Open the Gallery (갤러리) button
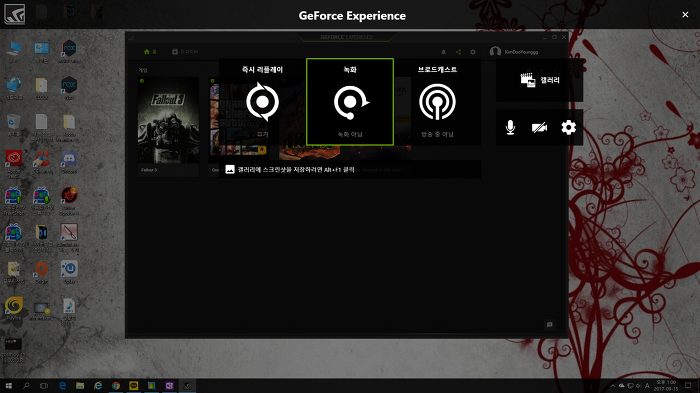 pos(539,80)
